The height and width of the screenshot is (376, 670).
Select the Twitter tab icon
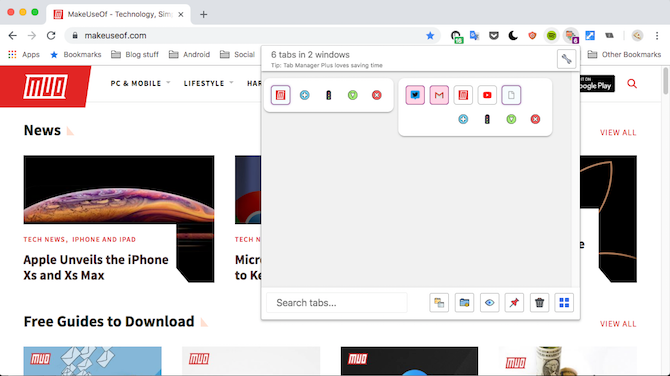pos(415,95)
